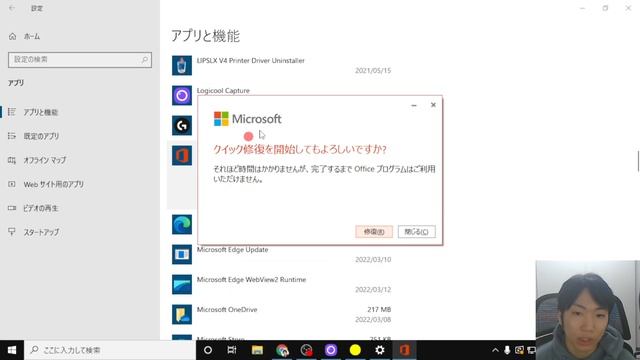Select Logicool Capture app entry

[x=223, y=91]
